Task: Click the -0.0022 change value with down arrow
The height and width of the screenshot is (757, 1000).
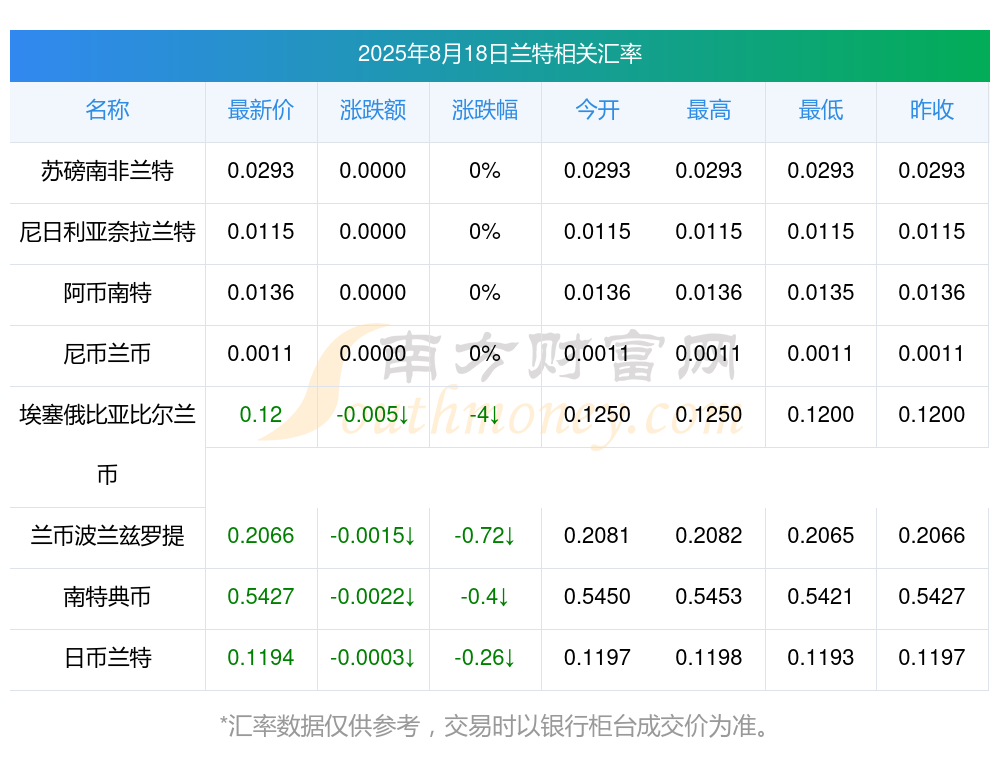Action: (373, 597)
